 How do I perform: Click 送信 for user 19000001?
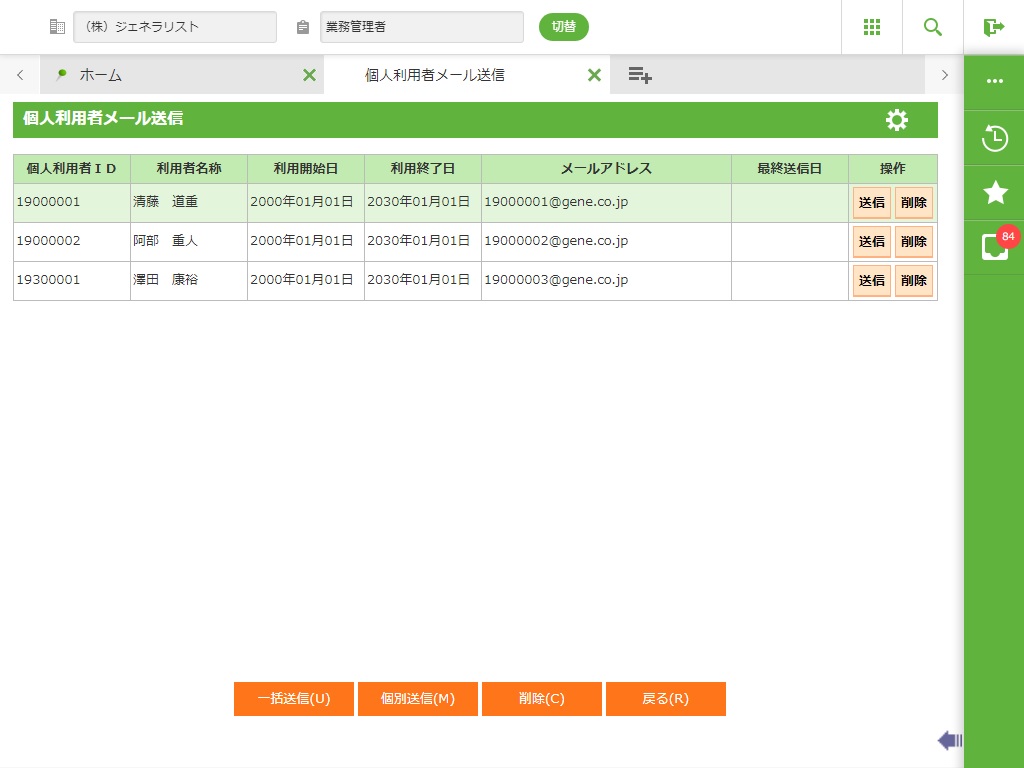tap(871, 202)
